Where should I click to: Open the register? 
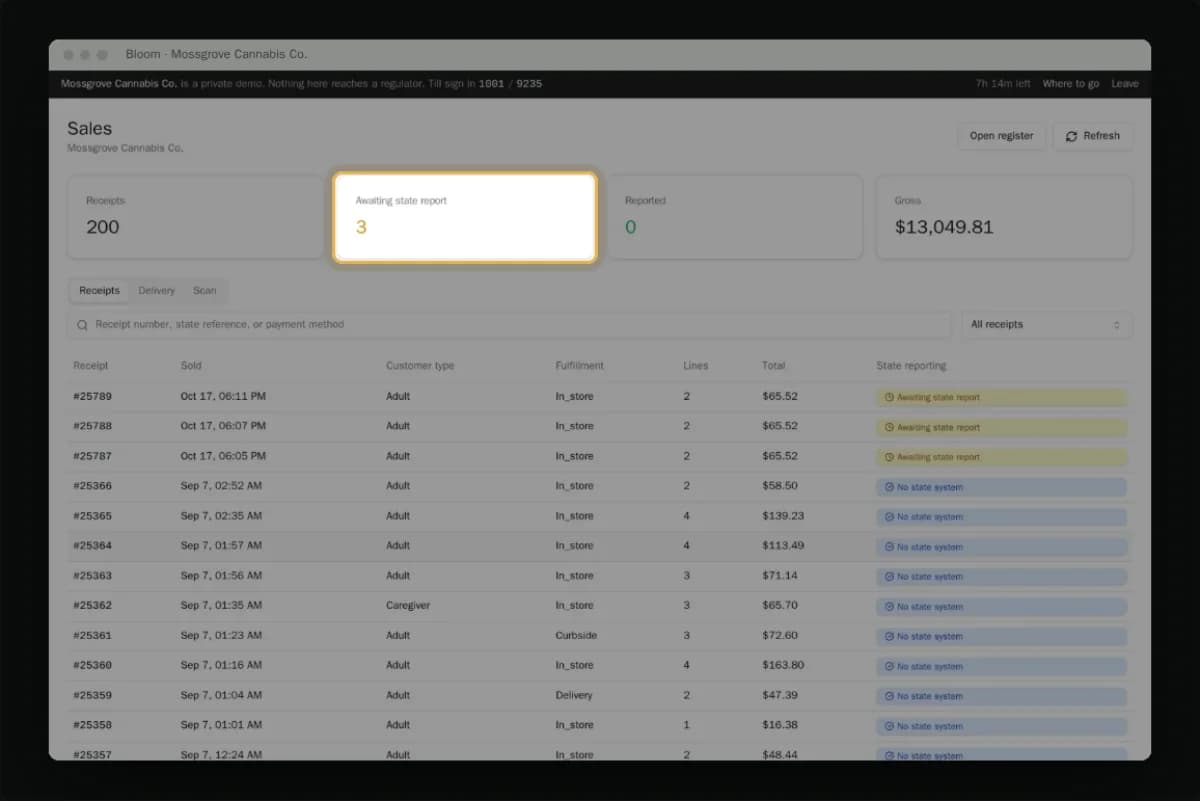click(x=1001, y=136)
